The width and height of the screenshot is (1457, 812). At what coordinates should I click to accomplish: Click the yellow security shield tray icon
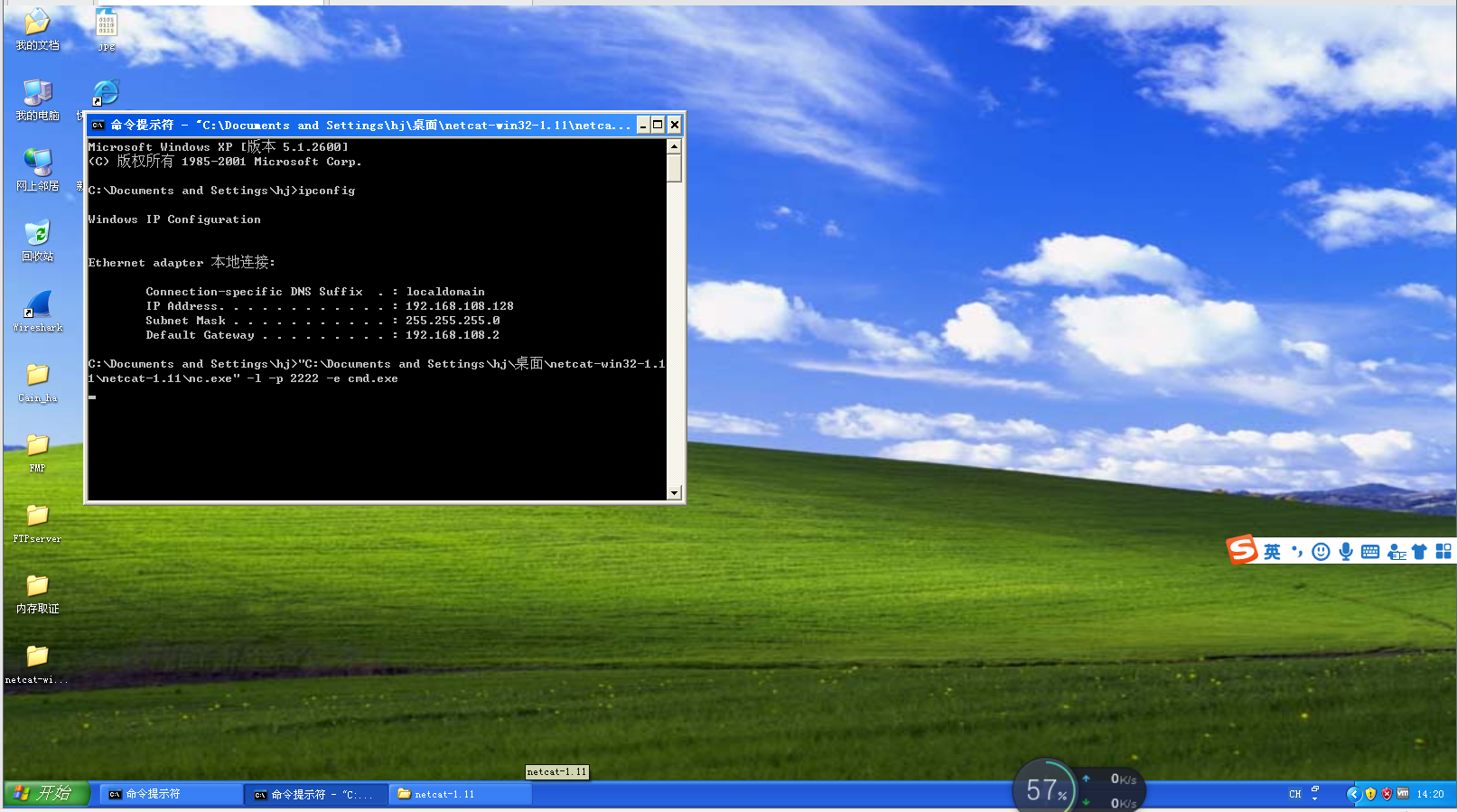(1370, 794)
